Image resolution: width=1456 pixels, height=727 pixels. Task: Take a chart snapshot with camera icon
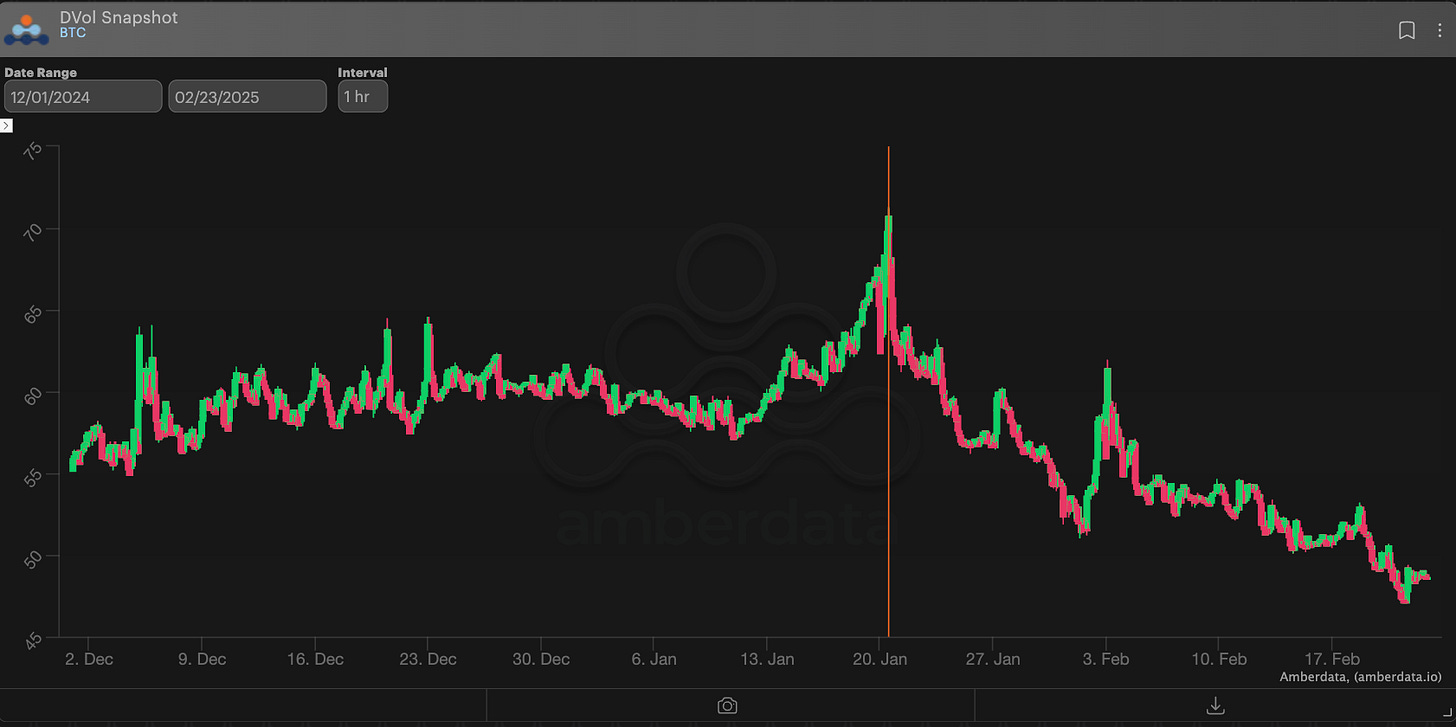[x=727, y=705]
